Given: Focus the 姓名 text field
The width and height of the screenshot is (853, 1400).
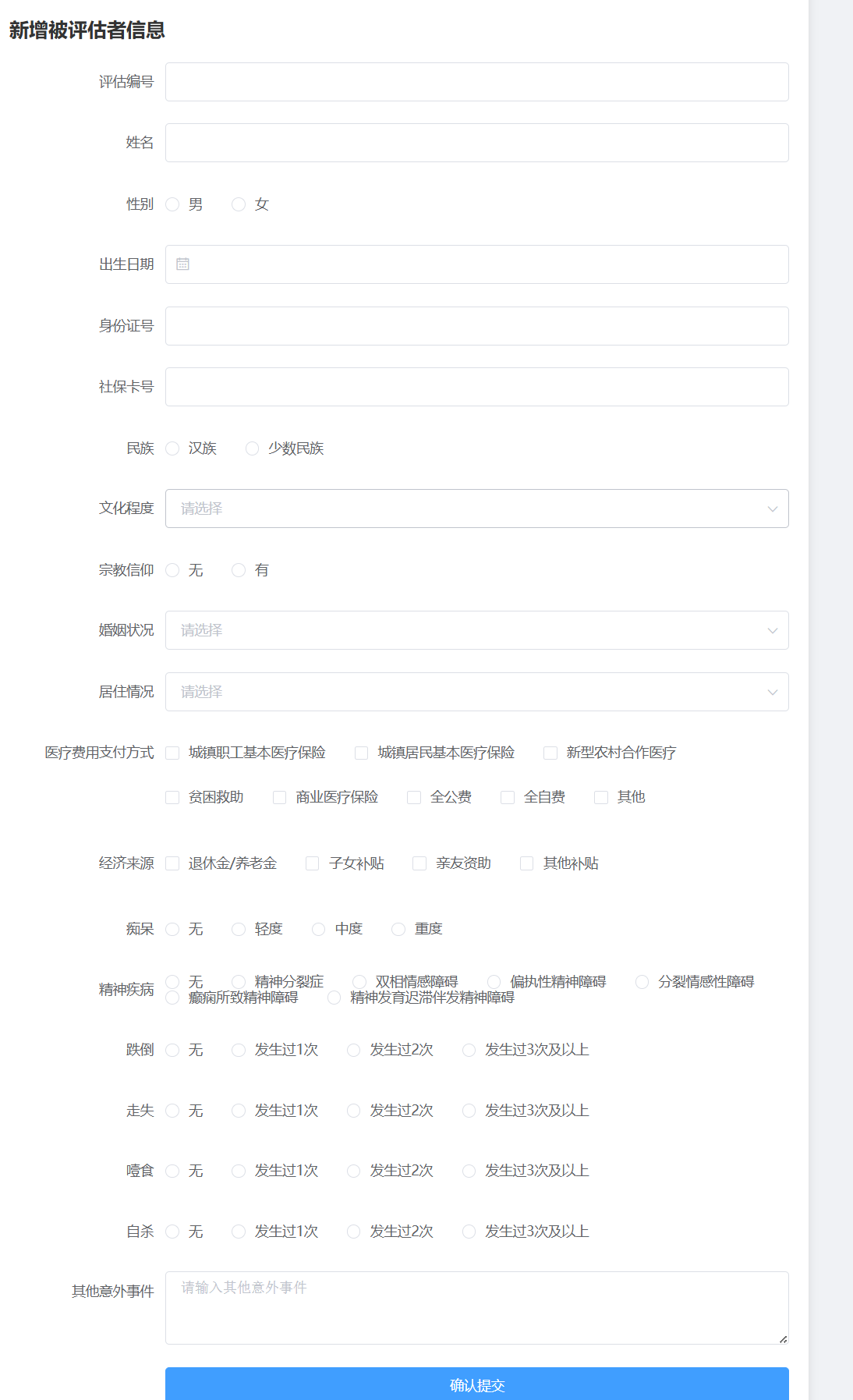Looking at the screenshot, I should tap(477, 143).
